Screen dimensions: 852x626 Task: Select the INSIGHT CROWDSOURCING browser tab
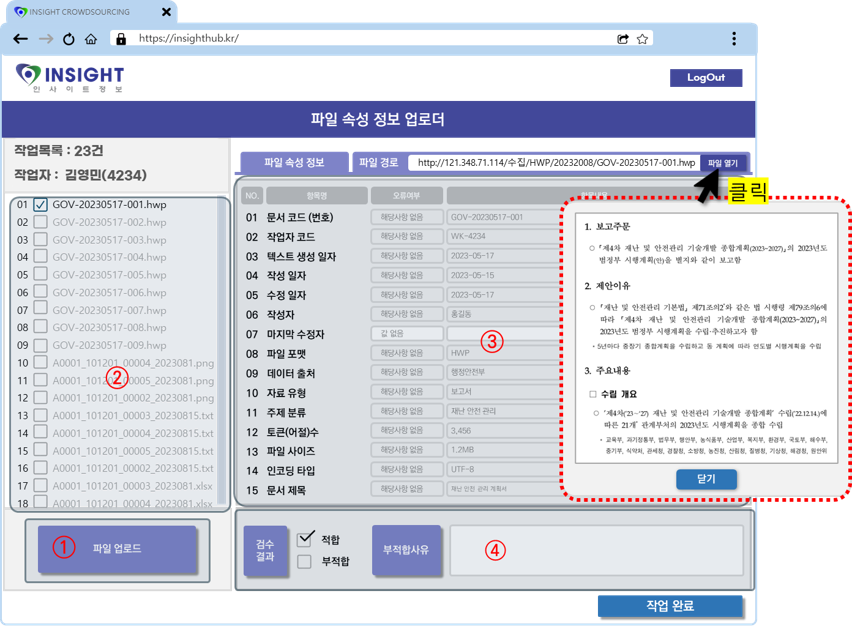point(92,12)
